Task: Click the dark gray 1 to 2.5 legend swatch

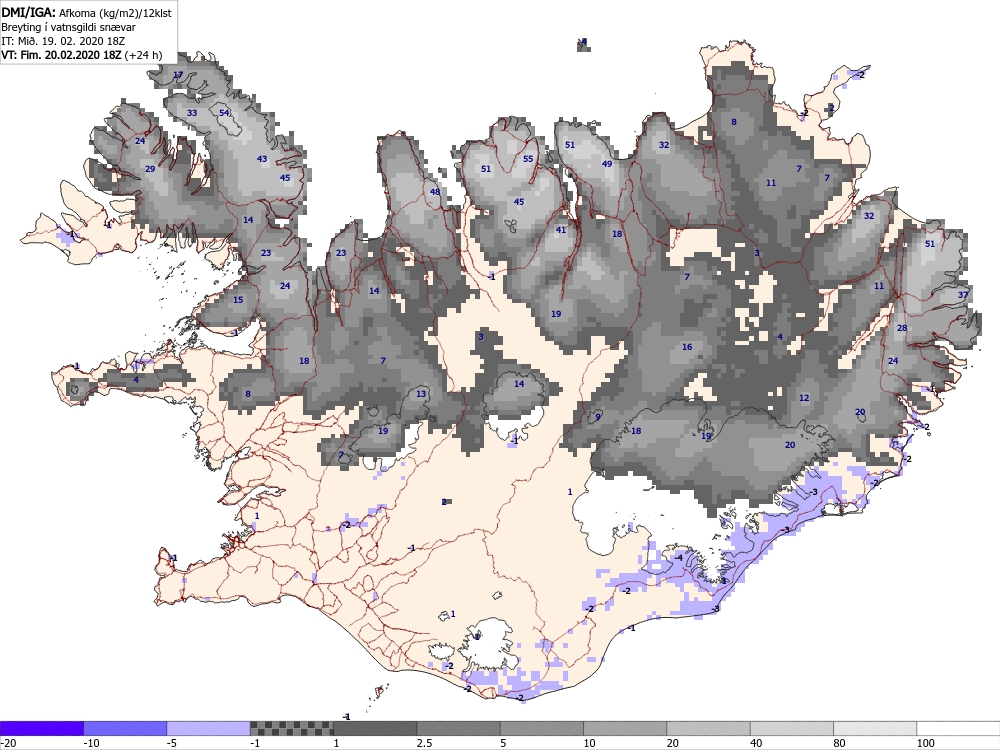Action: pos(375,728)
